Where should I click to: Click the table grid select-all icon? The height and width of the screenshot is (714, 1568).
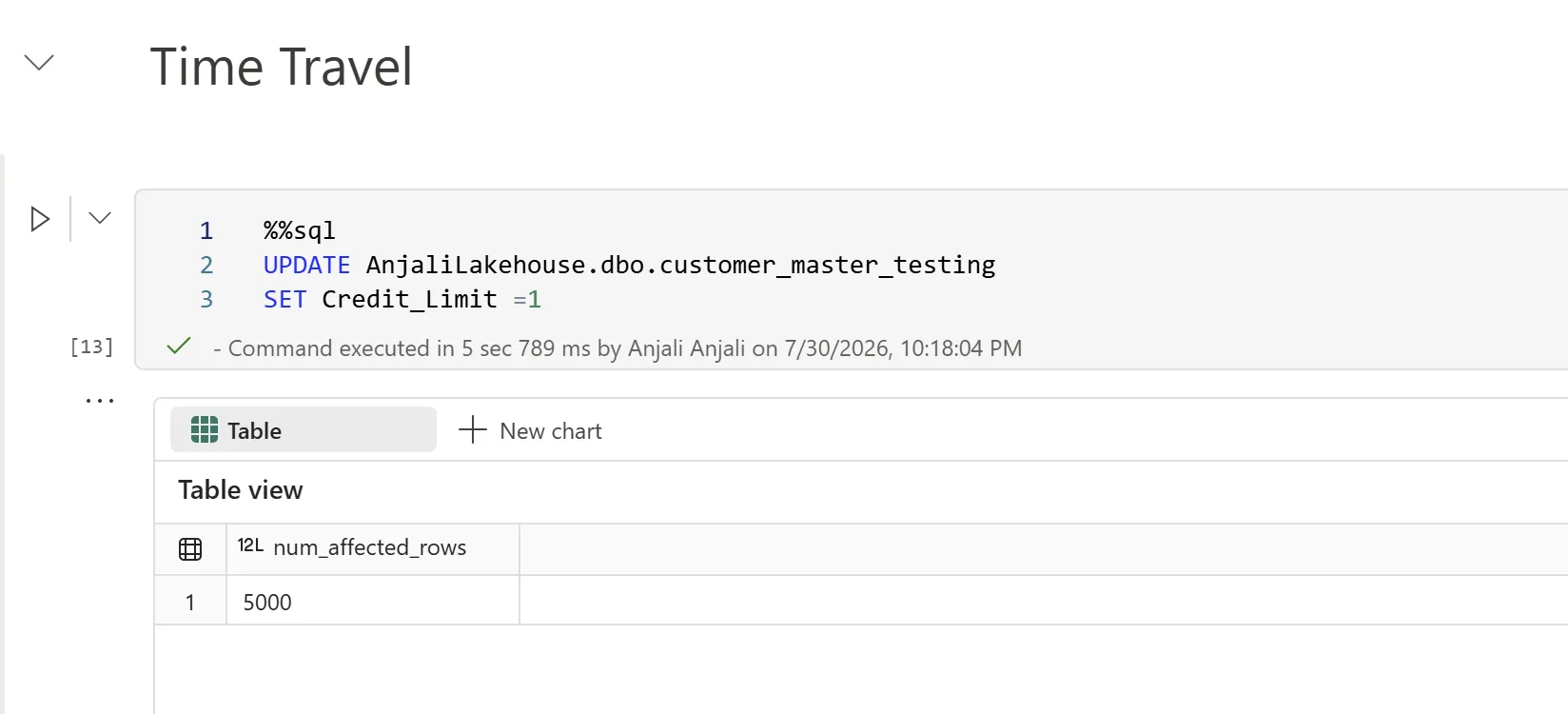190,549
